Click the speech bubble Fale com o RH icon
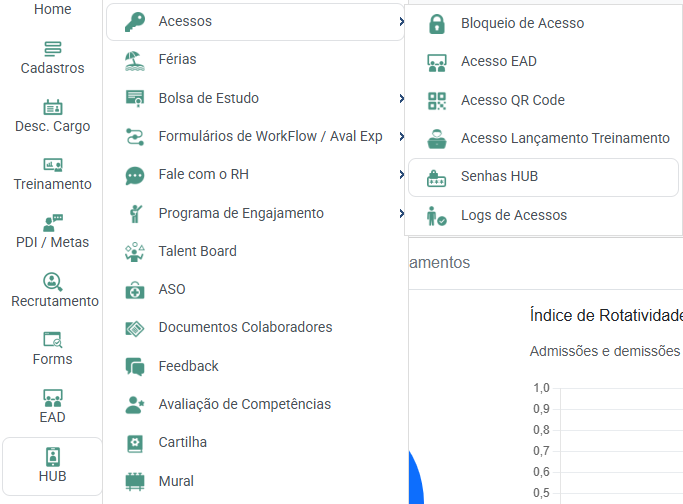683x504 pixels. pyautogui.click(x=135, y=175)
